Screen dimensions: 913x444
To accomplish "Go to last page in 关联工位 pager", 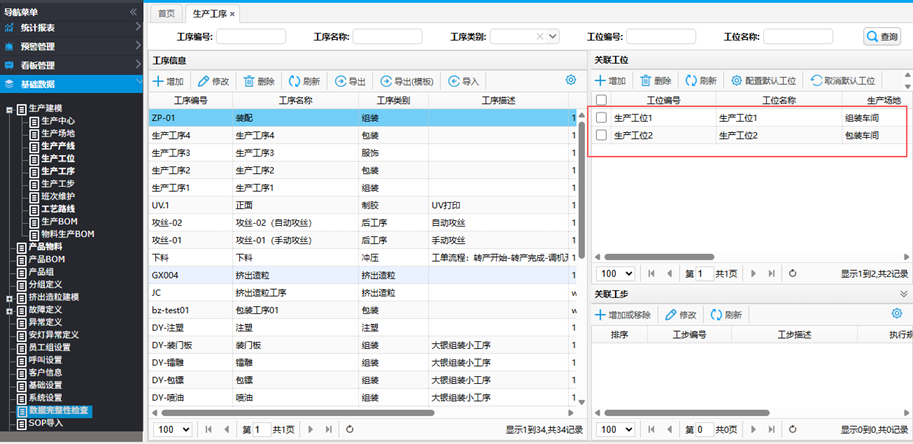I will [772, 273].
